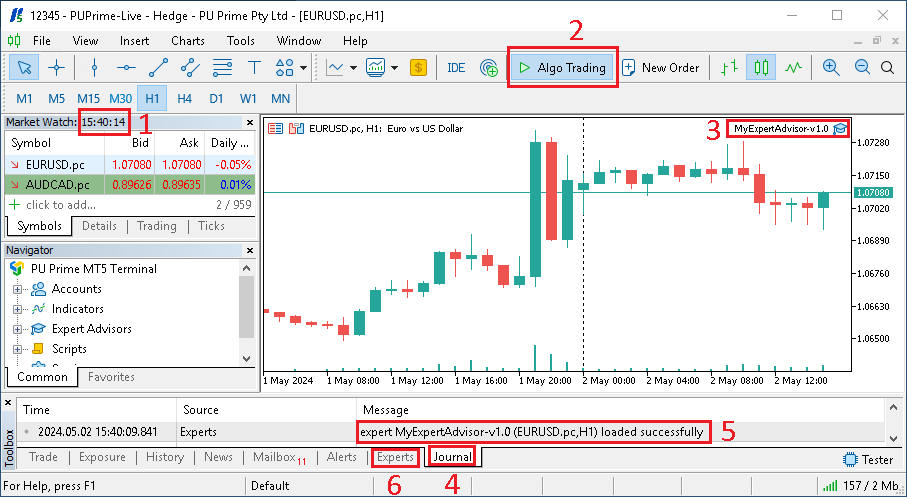The width and height of the screenshot is (907, 497).
Task: Open chart one-click trading panel icon
Action: click(275, 128)
